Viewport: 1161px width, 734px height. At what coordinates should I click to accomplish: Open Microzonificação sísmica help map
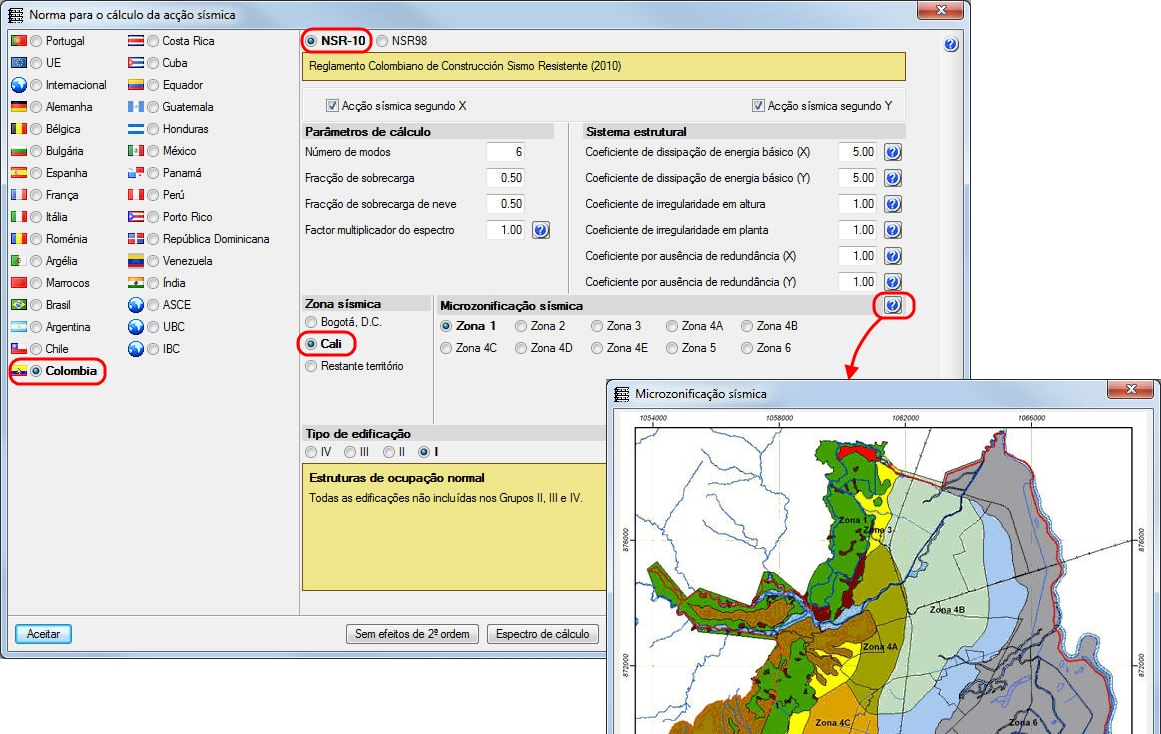pyautogui.click(x=893, y=305)
